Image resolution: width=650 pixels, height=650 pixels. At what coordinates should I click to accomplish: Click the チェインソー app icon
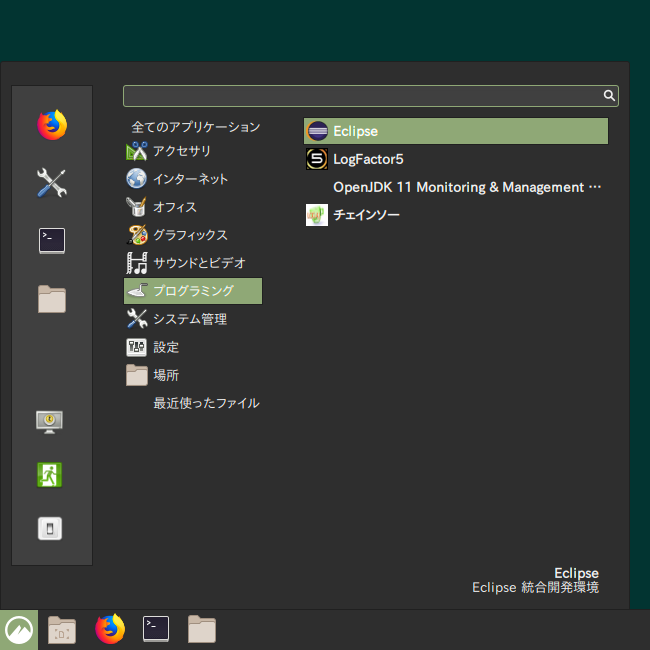click(317, 215)
